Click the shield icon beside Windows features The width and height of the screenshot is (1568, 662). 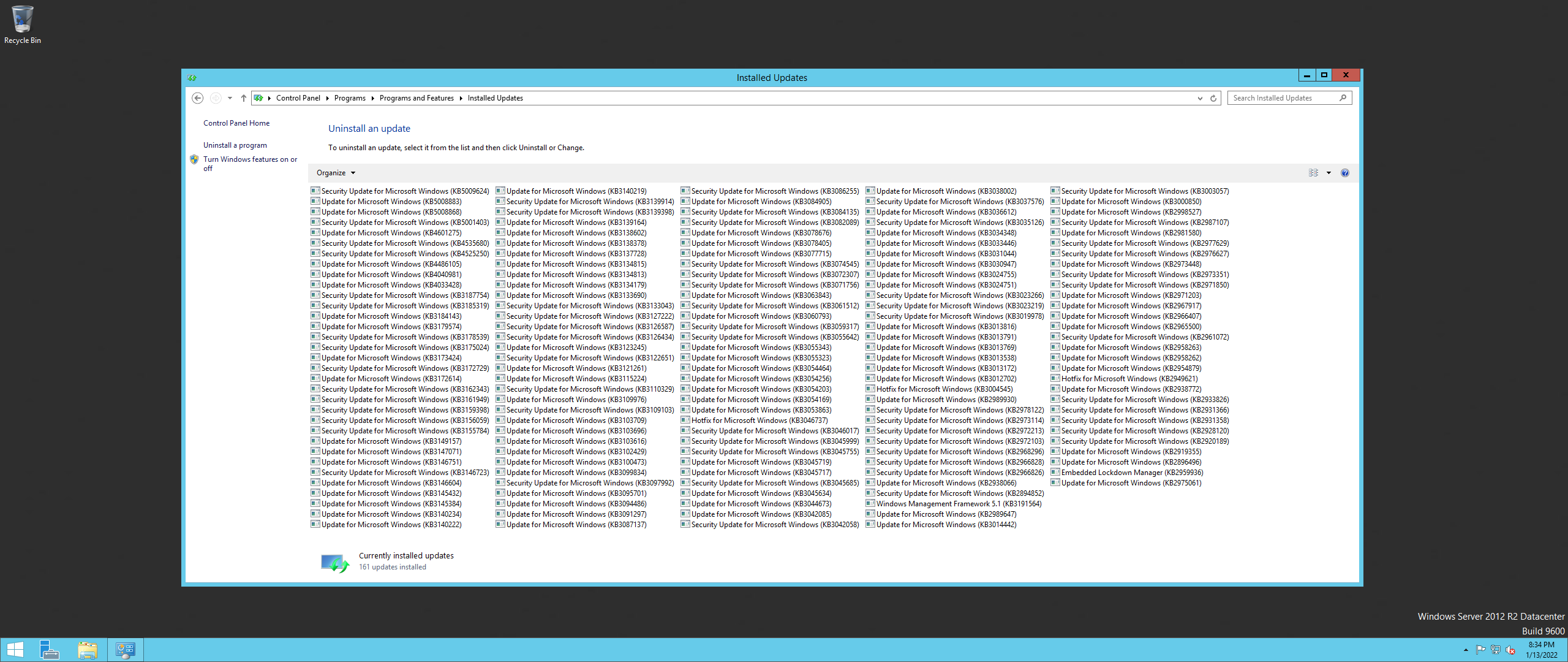(194, 159)
